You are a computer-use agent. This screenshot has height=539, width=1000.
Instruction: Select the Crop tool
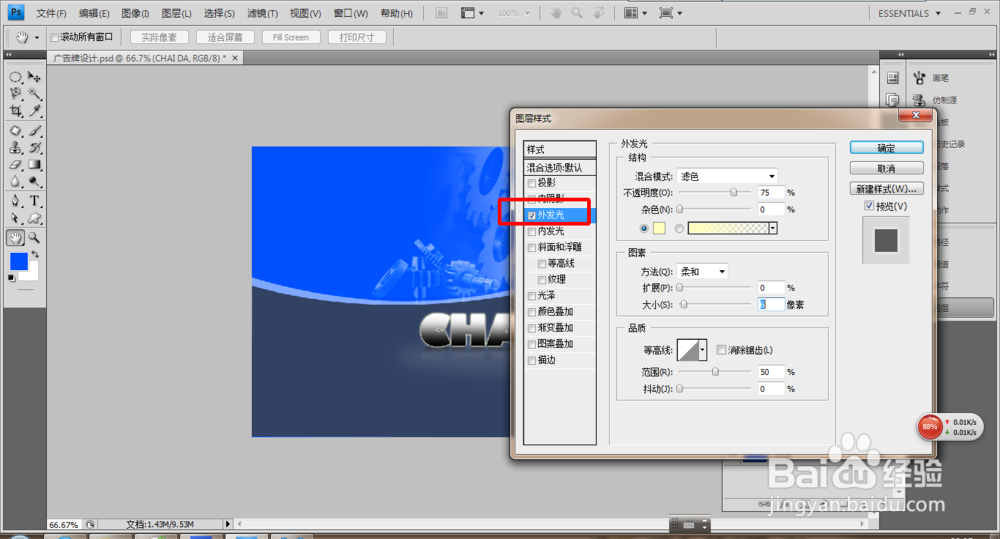(x=15, y=111)
